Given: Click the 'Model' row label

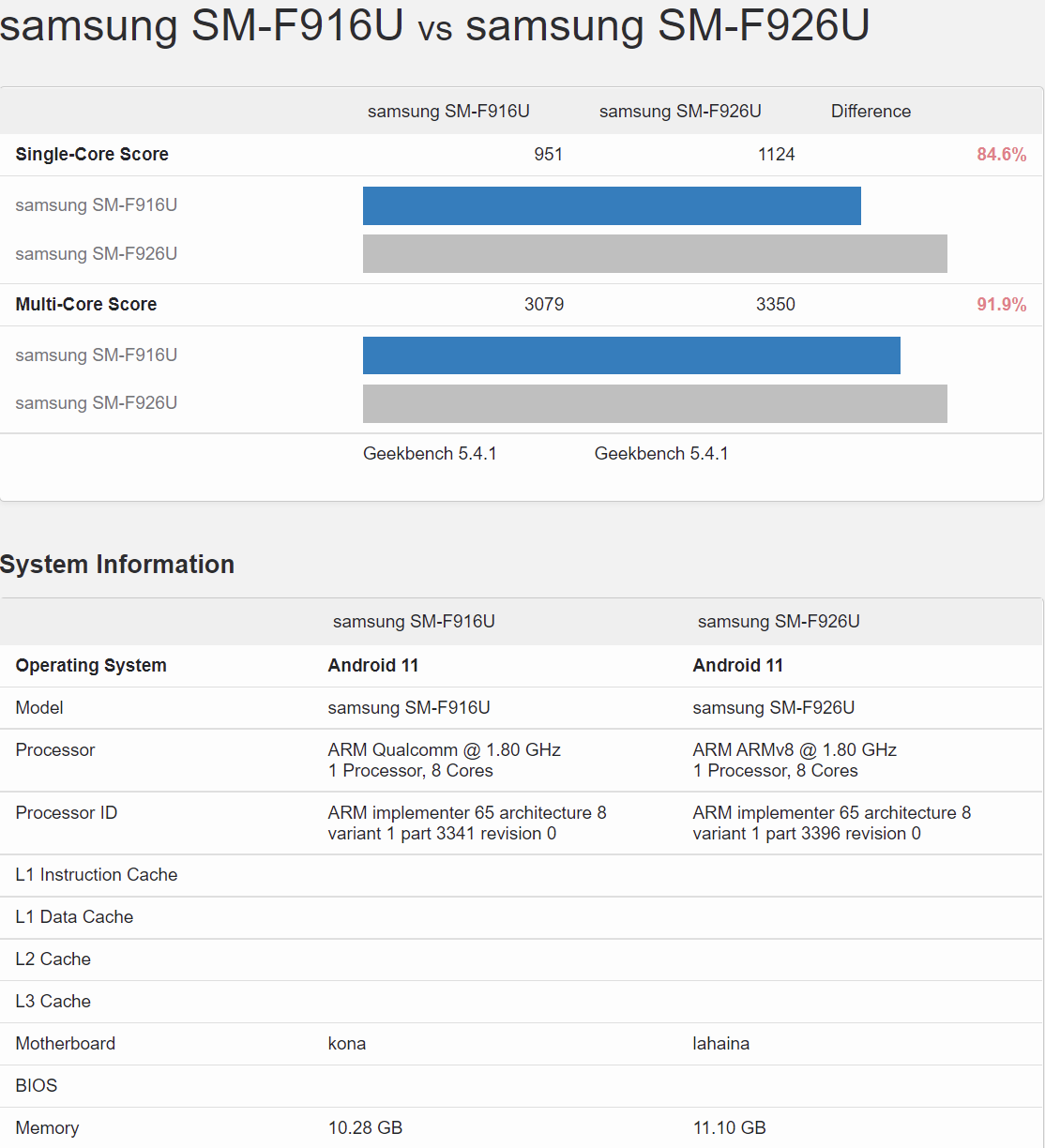Looking at the screenshot, I should (x=39, y=708).
